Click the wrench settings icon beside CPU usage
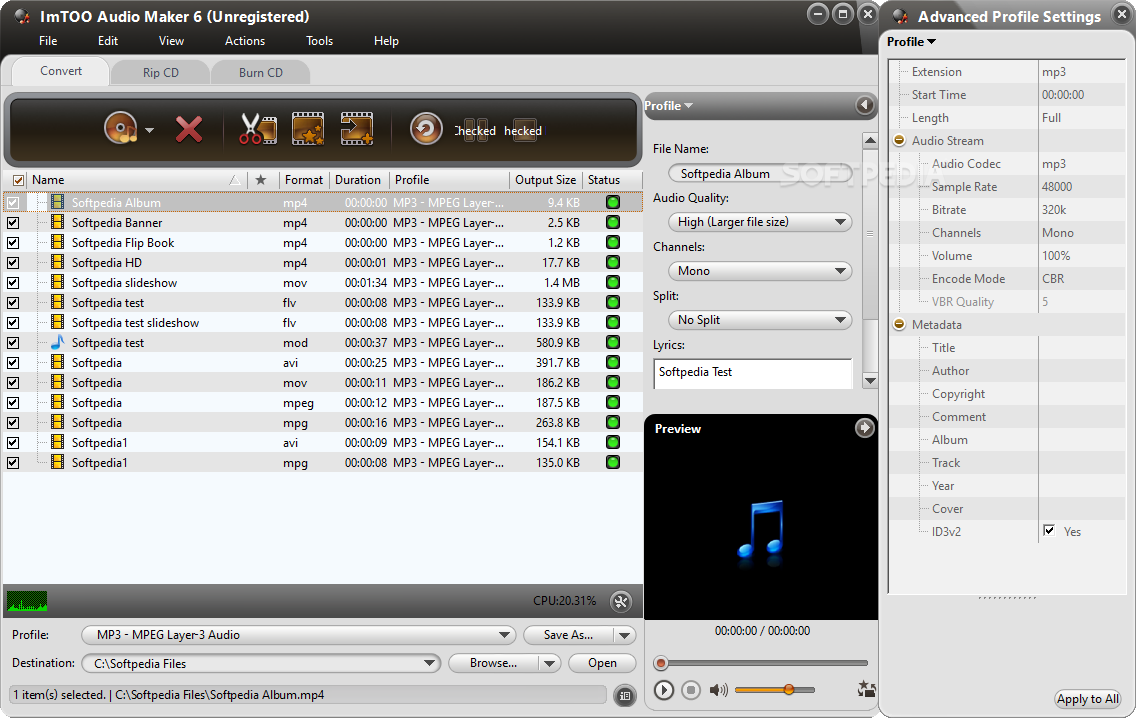This screenshot has height=718, width=1136. [x=621, y=601]
